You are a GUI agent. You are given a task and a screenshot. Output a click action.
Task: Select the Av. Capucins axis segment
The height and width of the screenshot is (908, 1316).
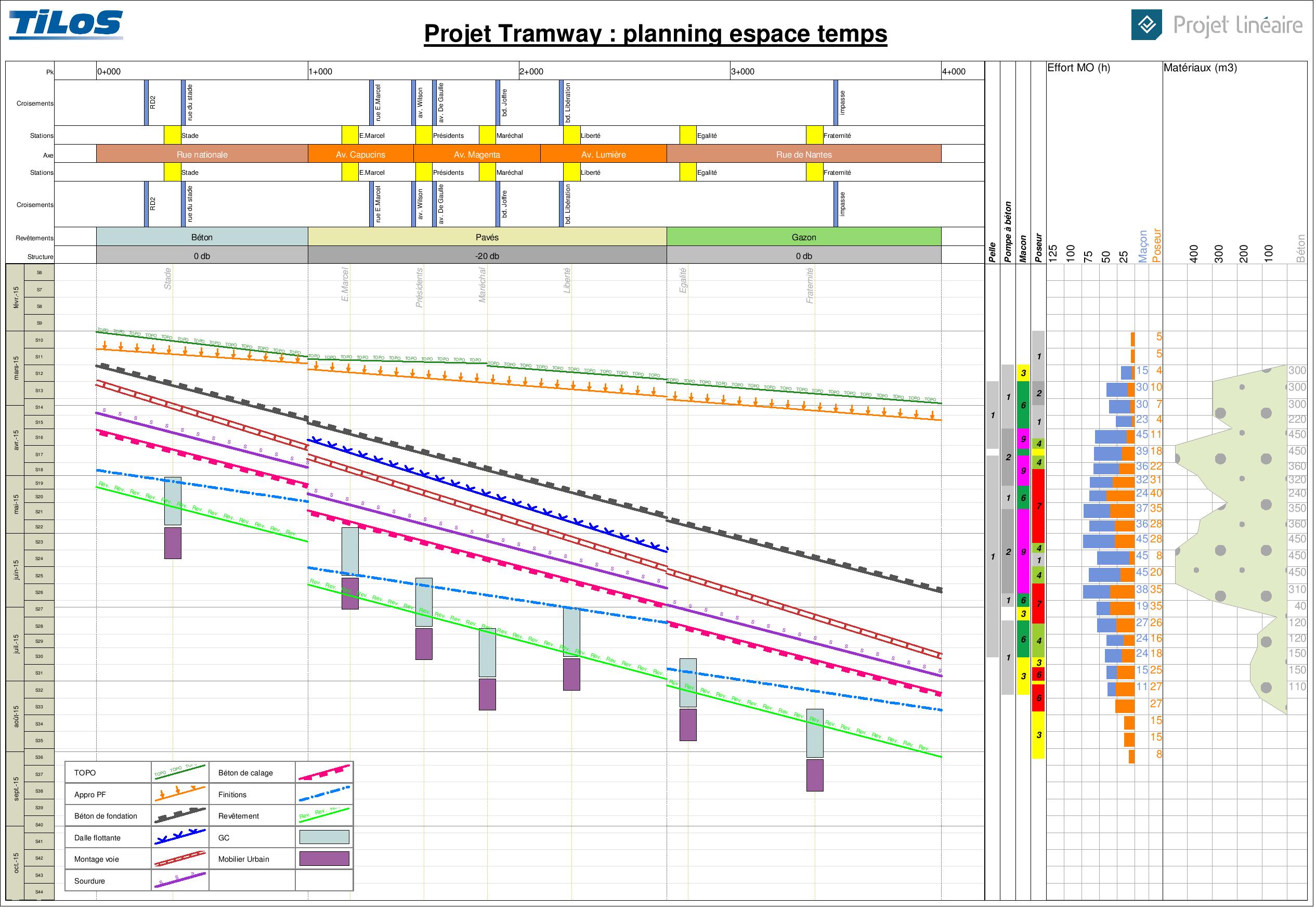point(360,154)
